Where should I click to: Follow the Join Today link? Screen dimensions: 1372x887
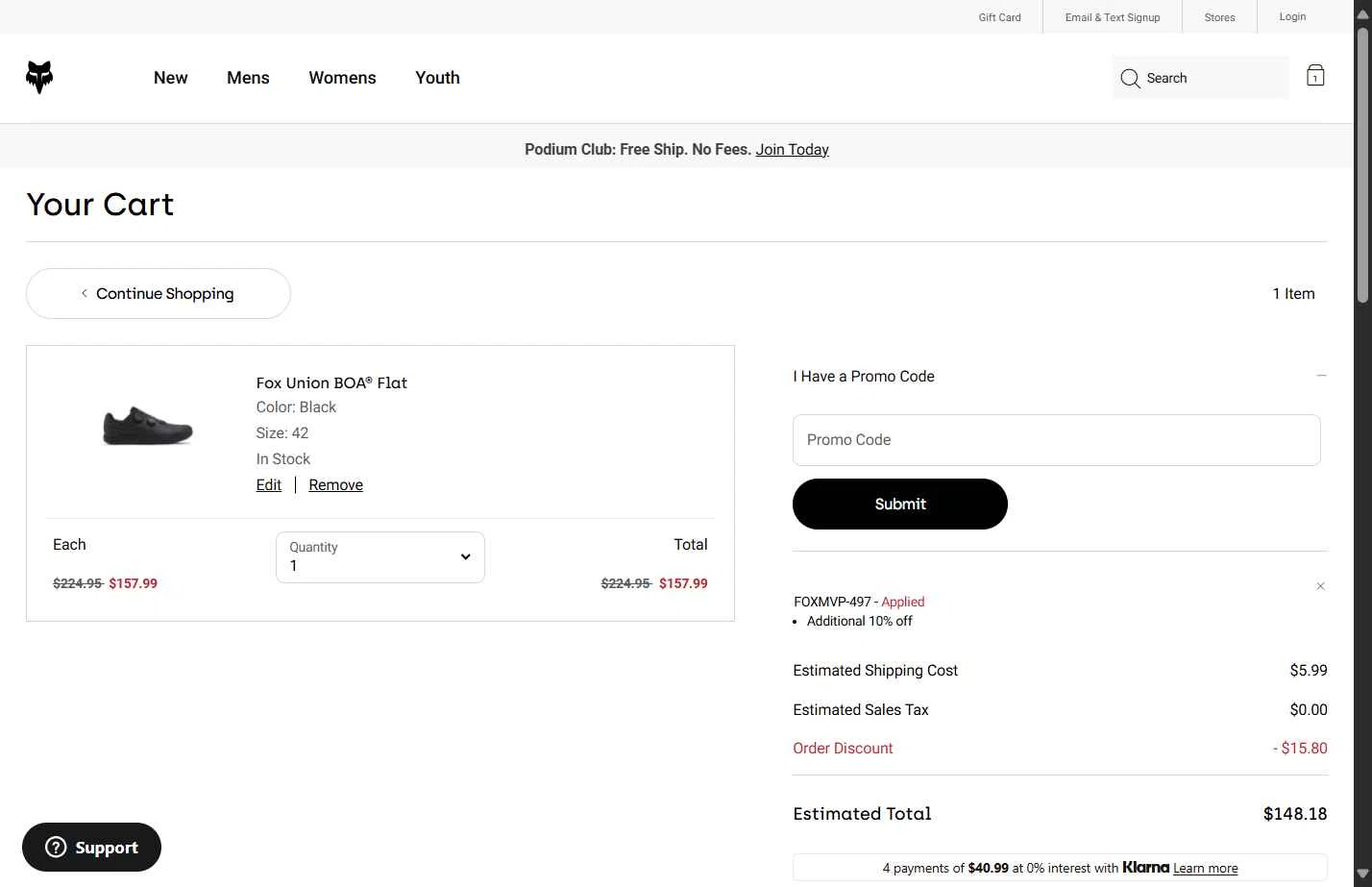click(792, 149)
